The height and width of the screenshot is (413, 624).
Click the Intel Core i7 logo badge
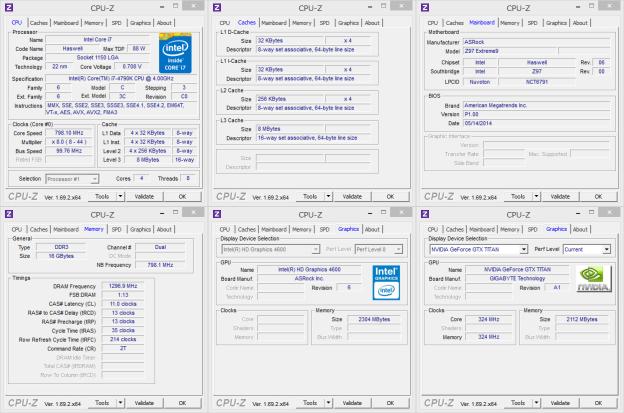pos(175,53)
